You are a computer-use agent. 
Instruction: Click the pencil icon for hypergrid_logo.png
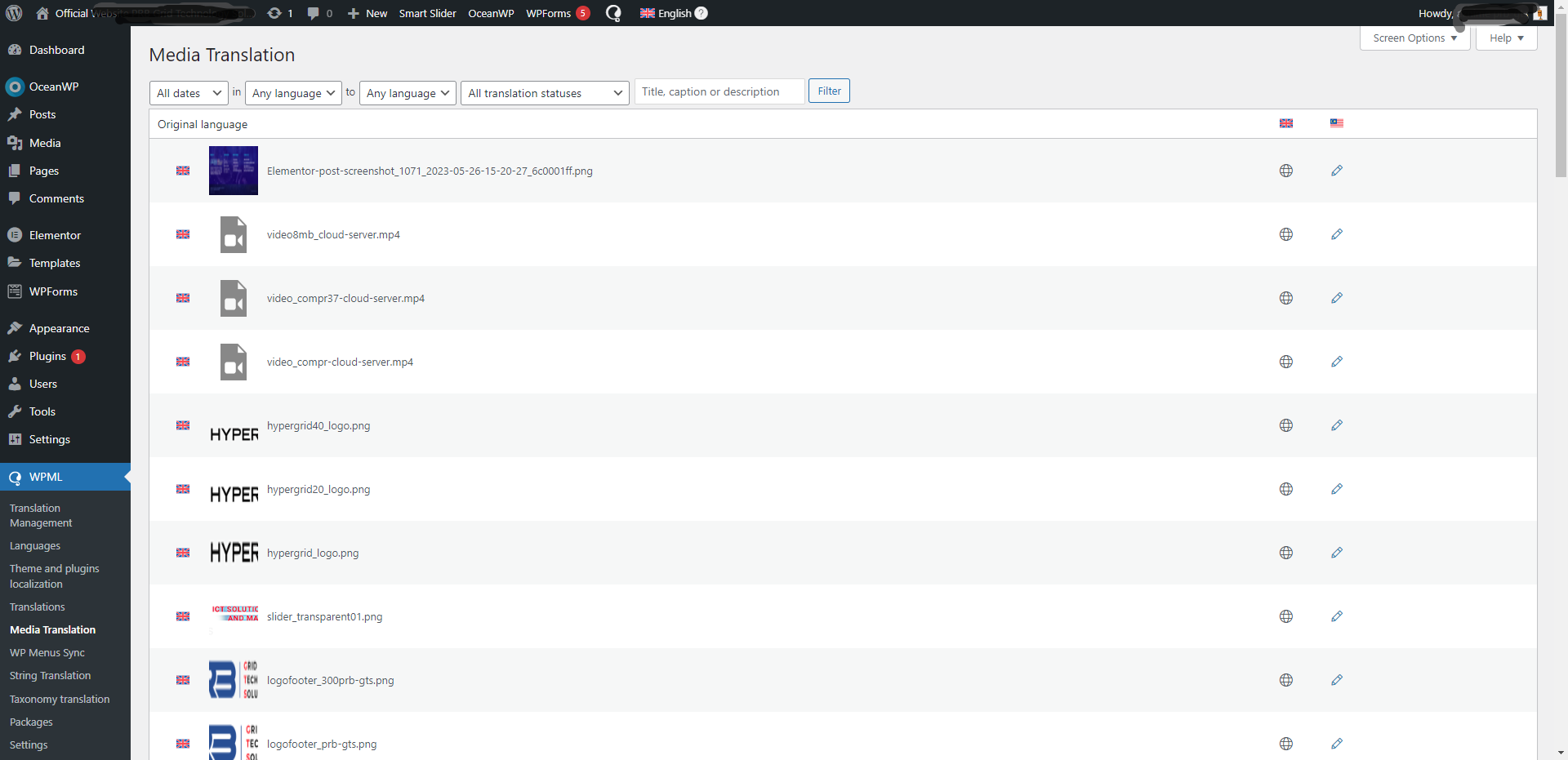point(1337,553)
